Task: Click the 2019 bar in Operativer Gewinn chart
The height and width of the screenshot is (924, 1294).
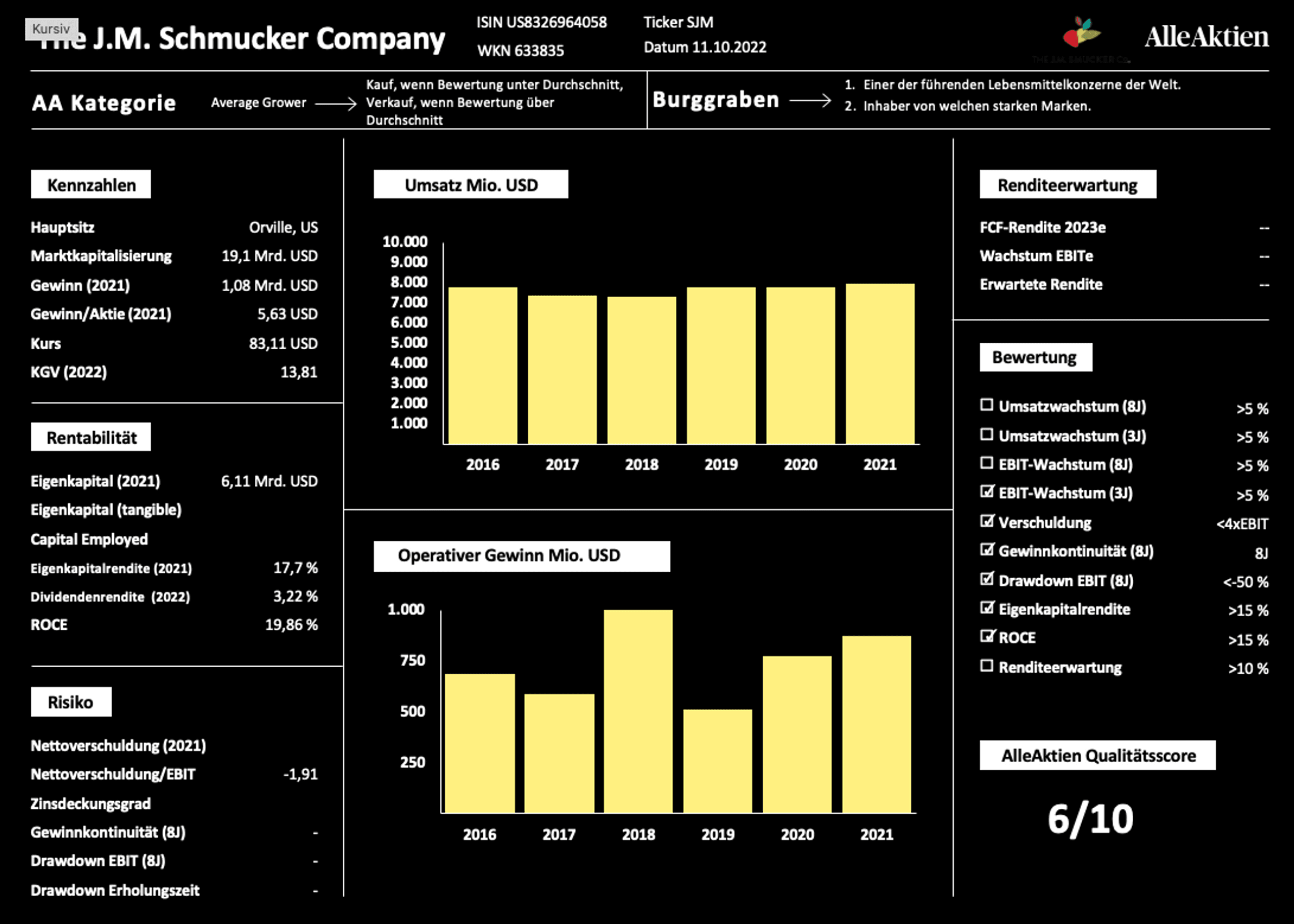Action: coord(718,761)
